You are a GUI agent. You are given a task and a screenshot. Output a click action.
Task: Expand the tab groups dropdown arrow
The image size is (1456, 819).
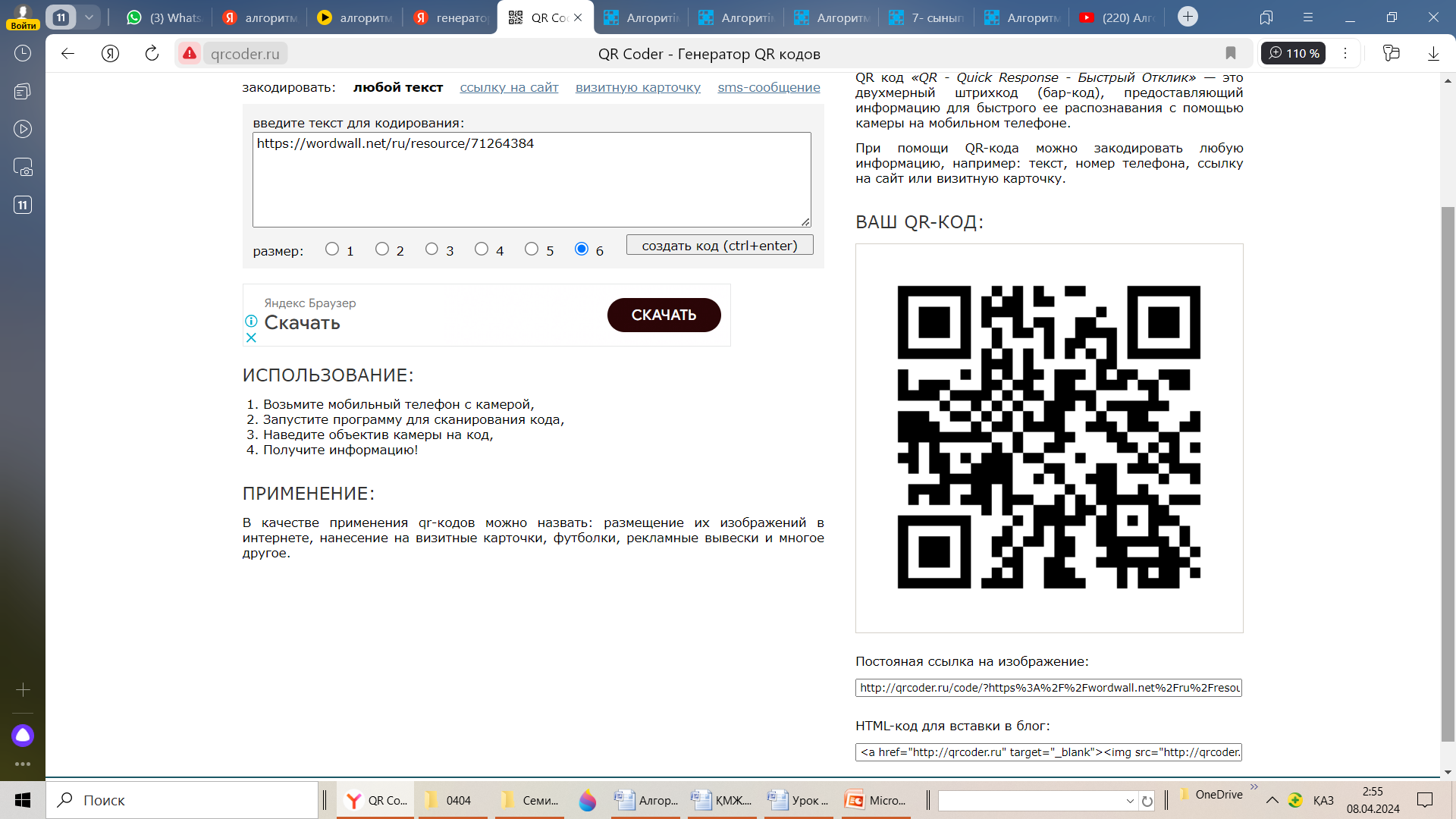tap(89, 17)
